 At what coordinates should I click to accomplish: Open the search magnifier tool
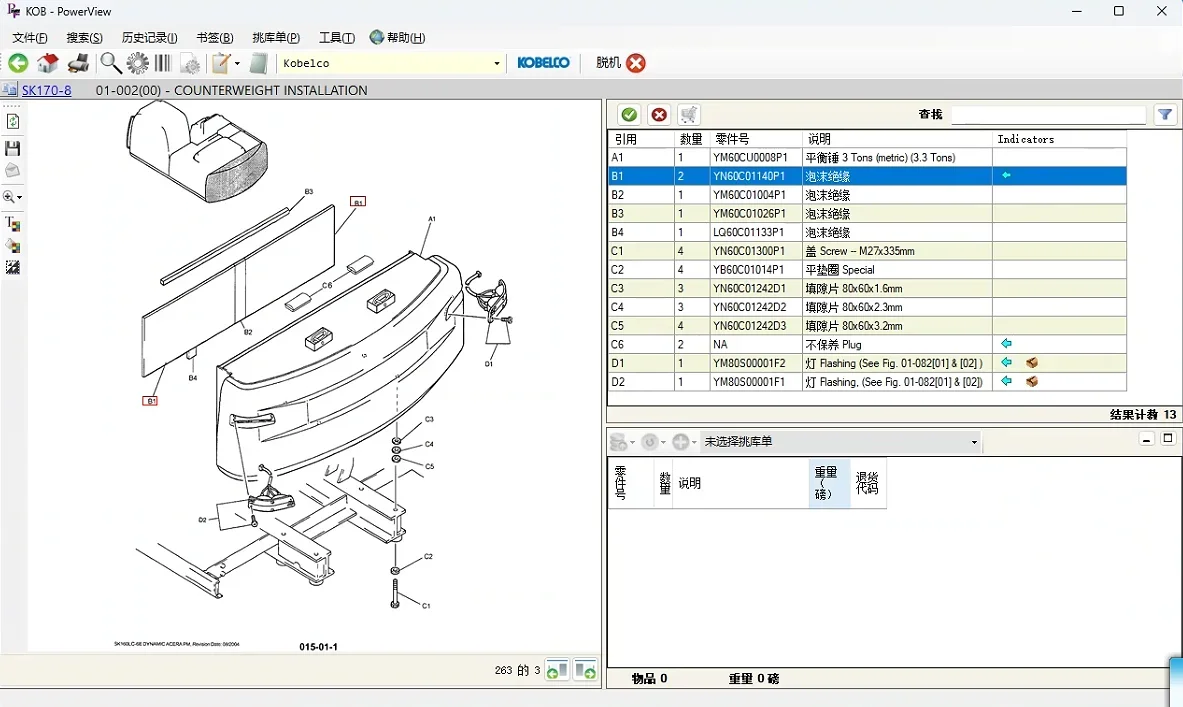[110, 63]
